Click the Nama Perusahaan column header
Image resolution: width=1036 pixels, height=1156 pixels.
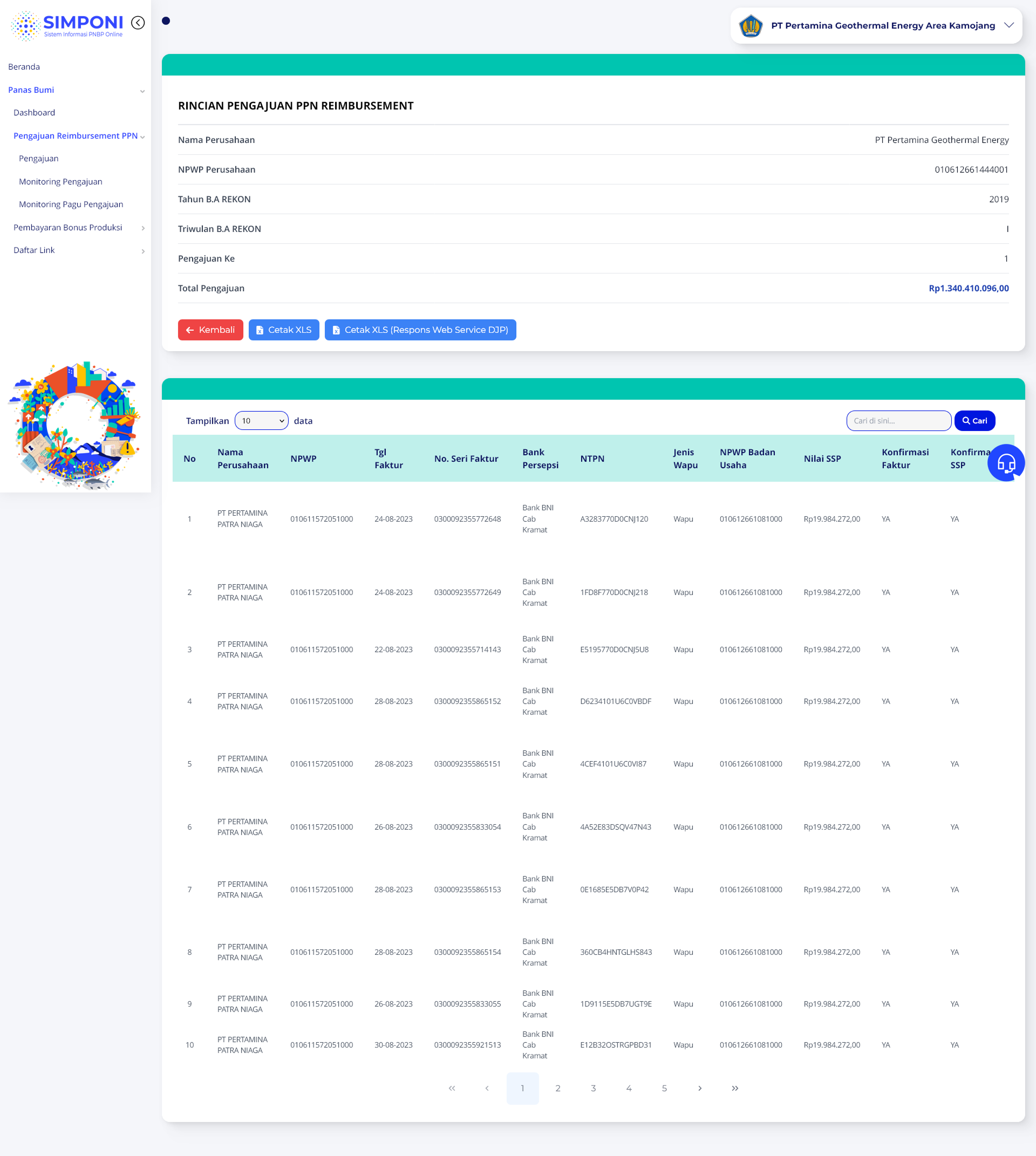click(243, 459)
